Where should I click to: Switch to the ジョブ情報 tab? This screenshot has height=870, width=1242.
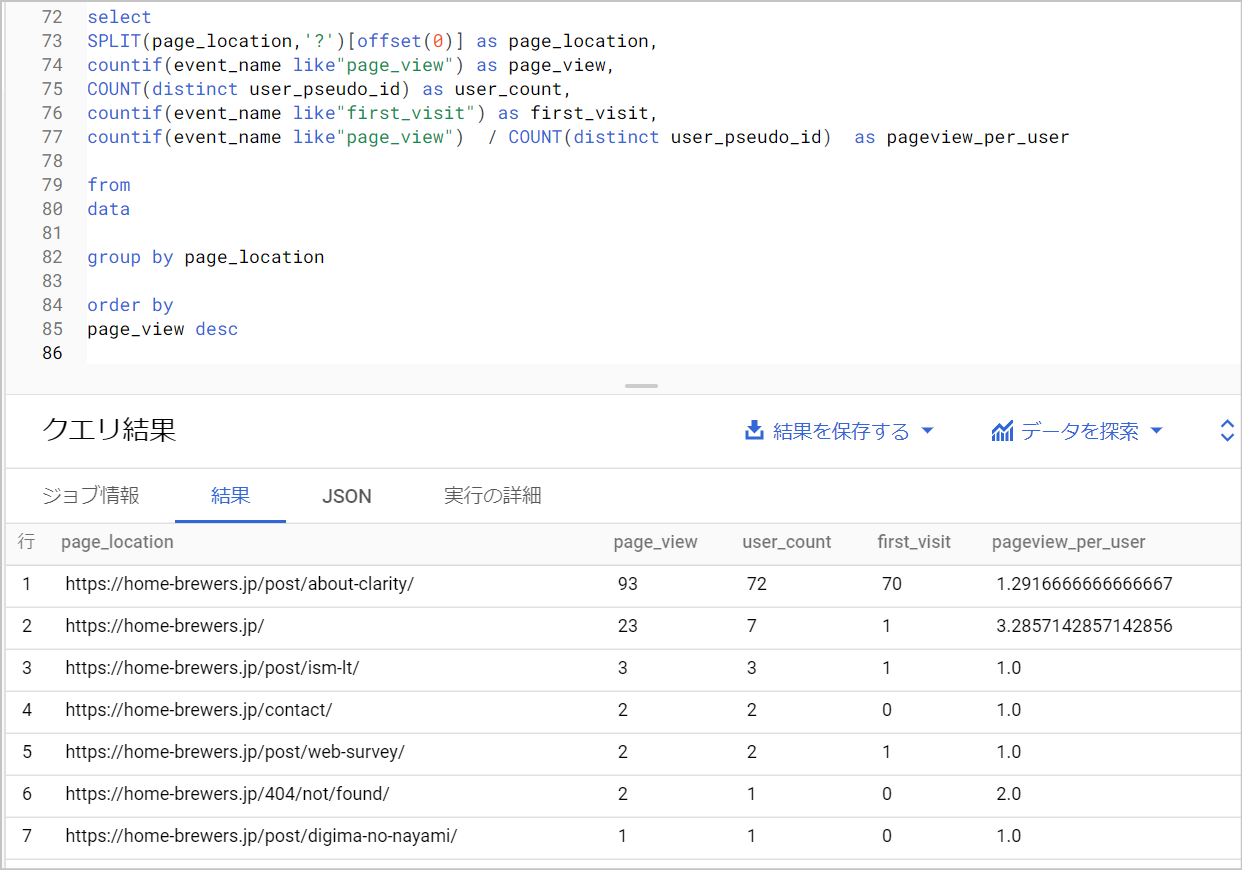(x=91, y=496)
